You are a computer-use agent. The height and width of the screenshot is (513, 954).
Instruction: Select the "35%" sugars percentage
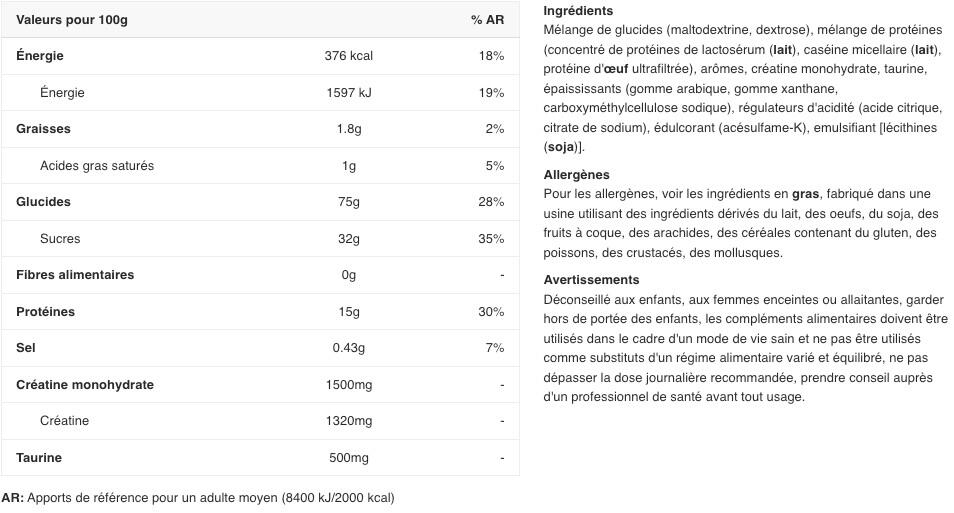coord(490,239)
